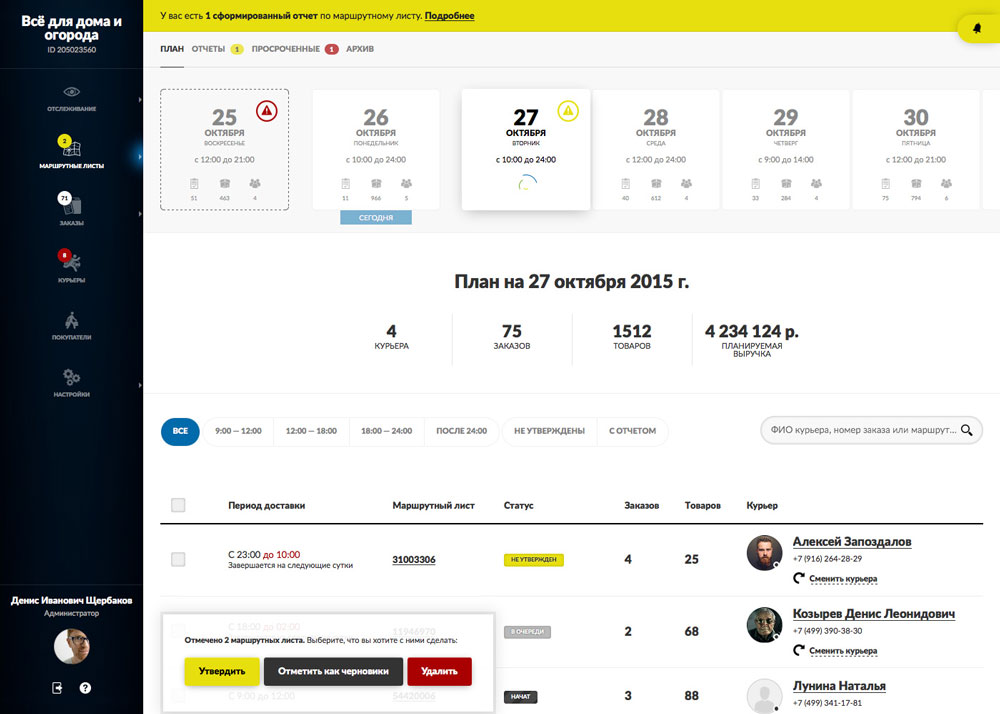Open the Архив tab
The height and width of the screenshot is (714, 1000).
(360, 49)
